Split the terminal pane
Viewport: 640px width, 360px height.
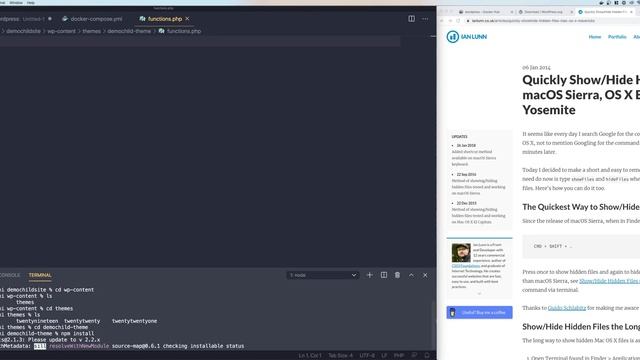click(384, 275)
